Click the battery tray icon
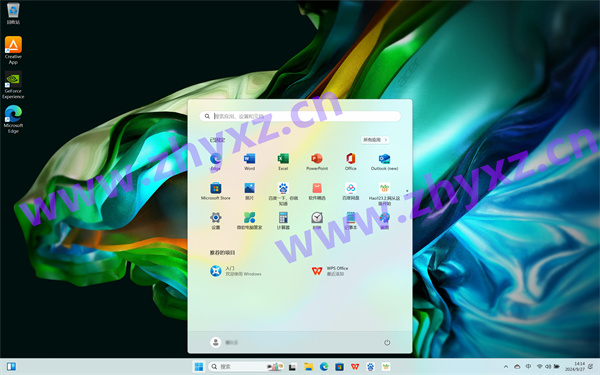The height and width of the screenshot is (375, 600). coord(557,367)
